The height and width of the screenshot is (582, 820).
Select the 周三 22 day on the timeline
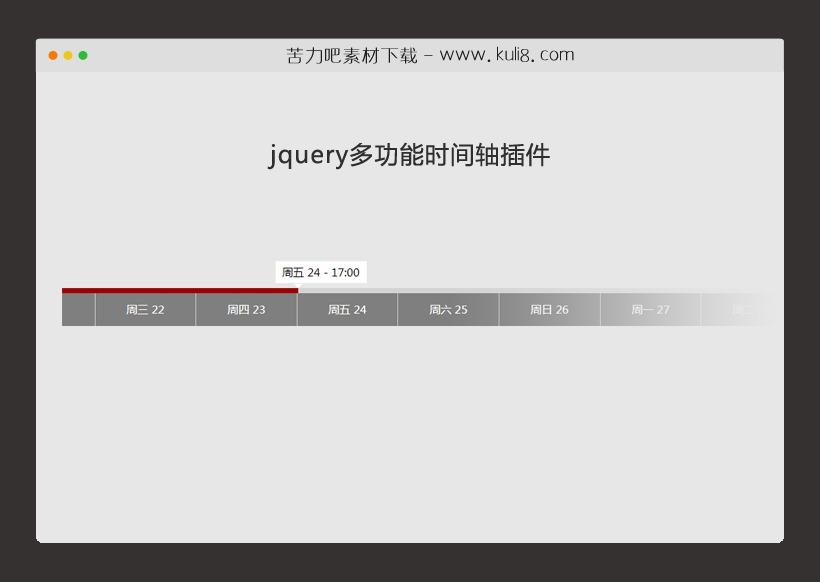coord(145,309)
